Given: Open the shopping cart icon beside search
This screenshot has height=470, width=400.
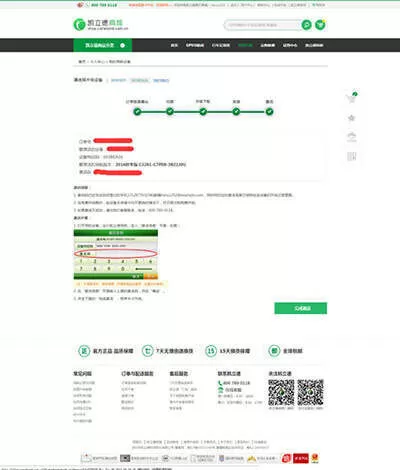Looking at the screenshot, I should (320, 25).
